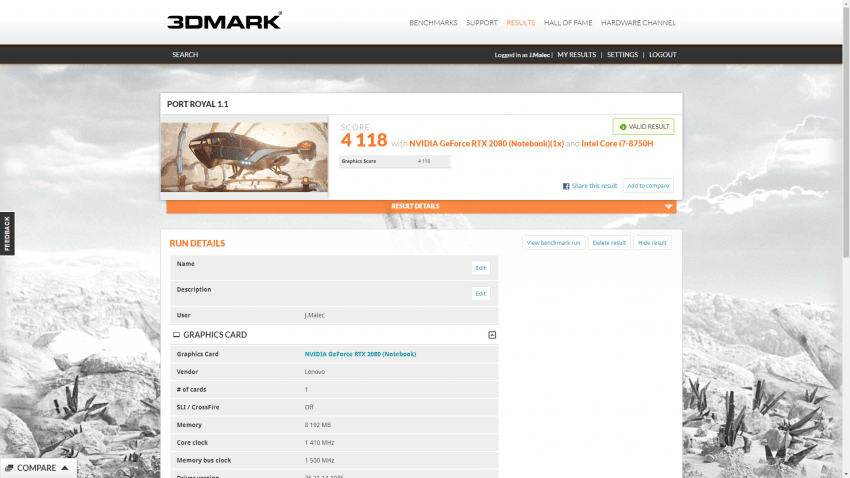Click the Graphics Card name link in table
Screen dimensions: 850x478
pos(360,354)
